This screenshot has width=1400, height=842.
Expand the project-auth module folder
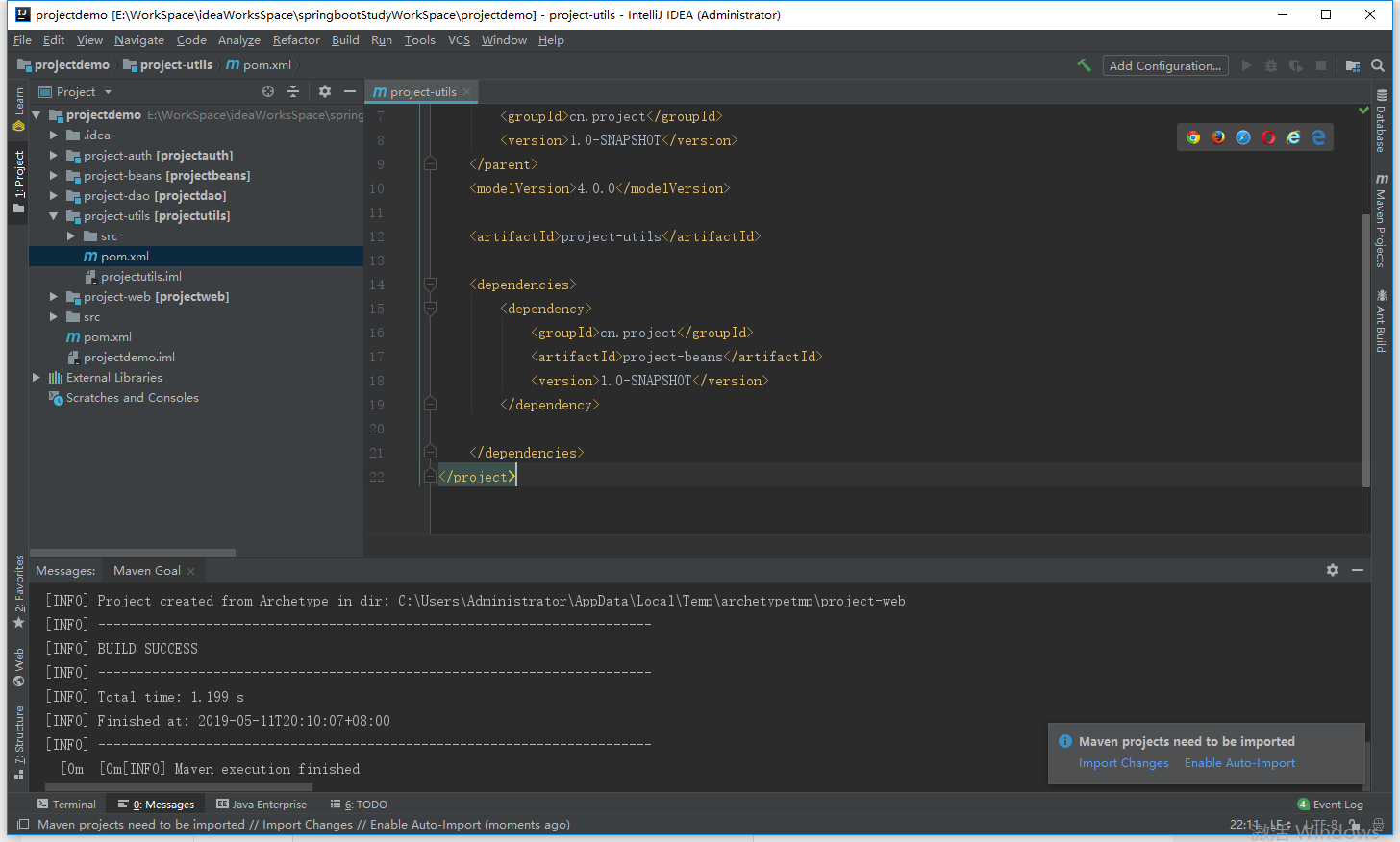tap(54, 156)
